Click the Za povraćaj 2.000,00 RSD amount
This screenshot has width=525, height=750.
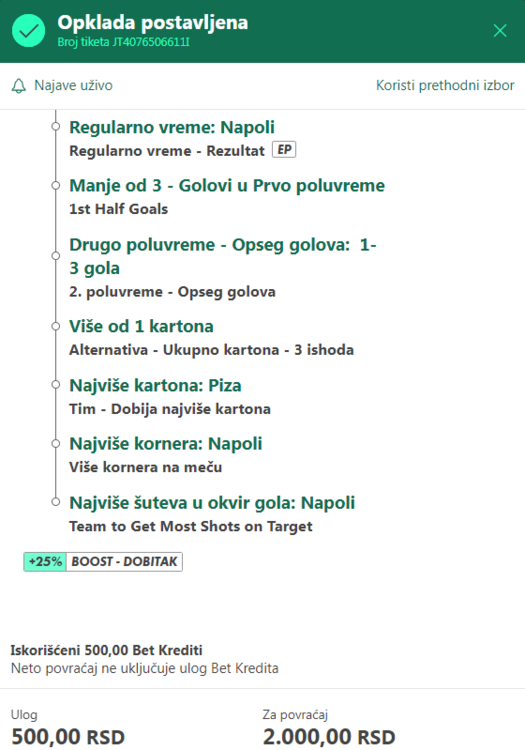[x=329, y=737]
